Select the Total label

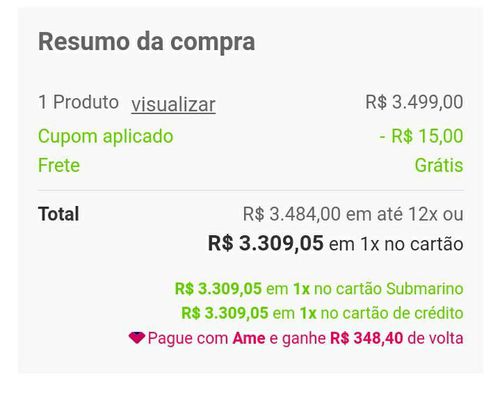click(x=59, y=214)
